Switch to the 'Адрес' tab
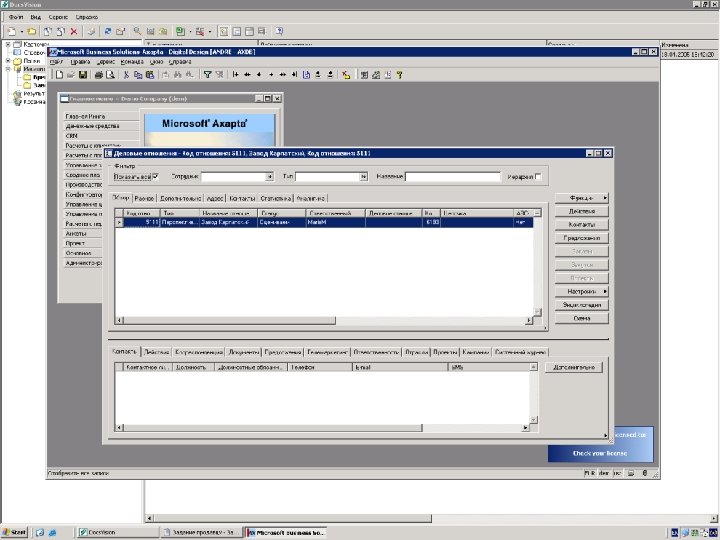720x540 pixels. coord(215,198)
